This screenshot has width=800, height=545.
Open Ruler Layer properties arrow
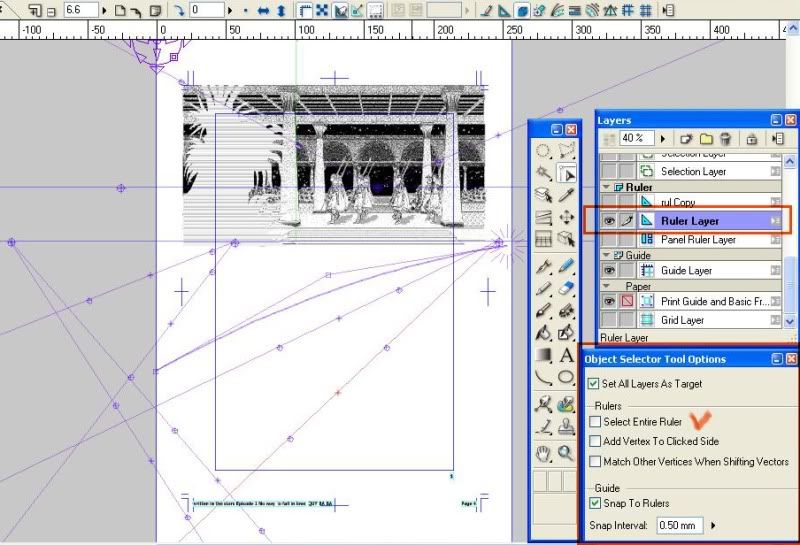click(x=776, y=221)
